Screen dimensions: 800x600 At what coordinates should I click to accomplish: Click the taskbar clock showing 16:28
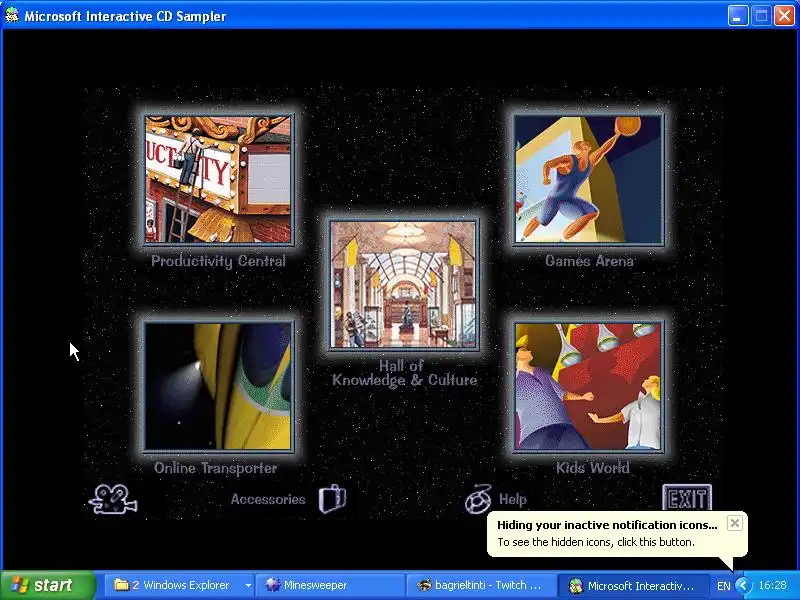772,585
